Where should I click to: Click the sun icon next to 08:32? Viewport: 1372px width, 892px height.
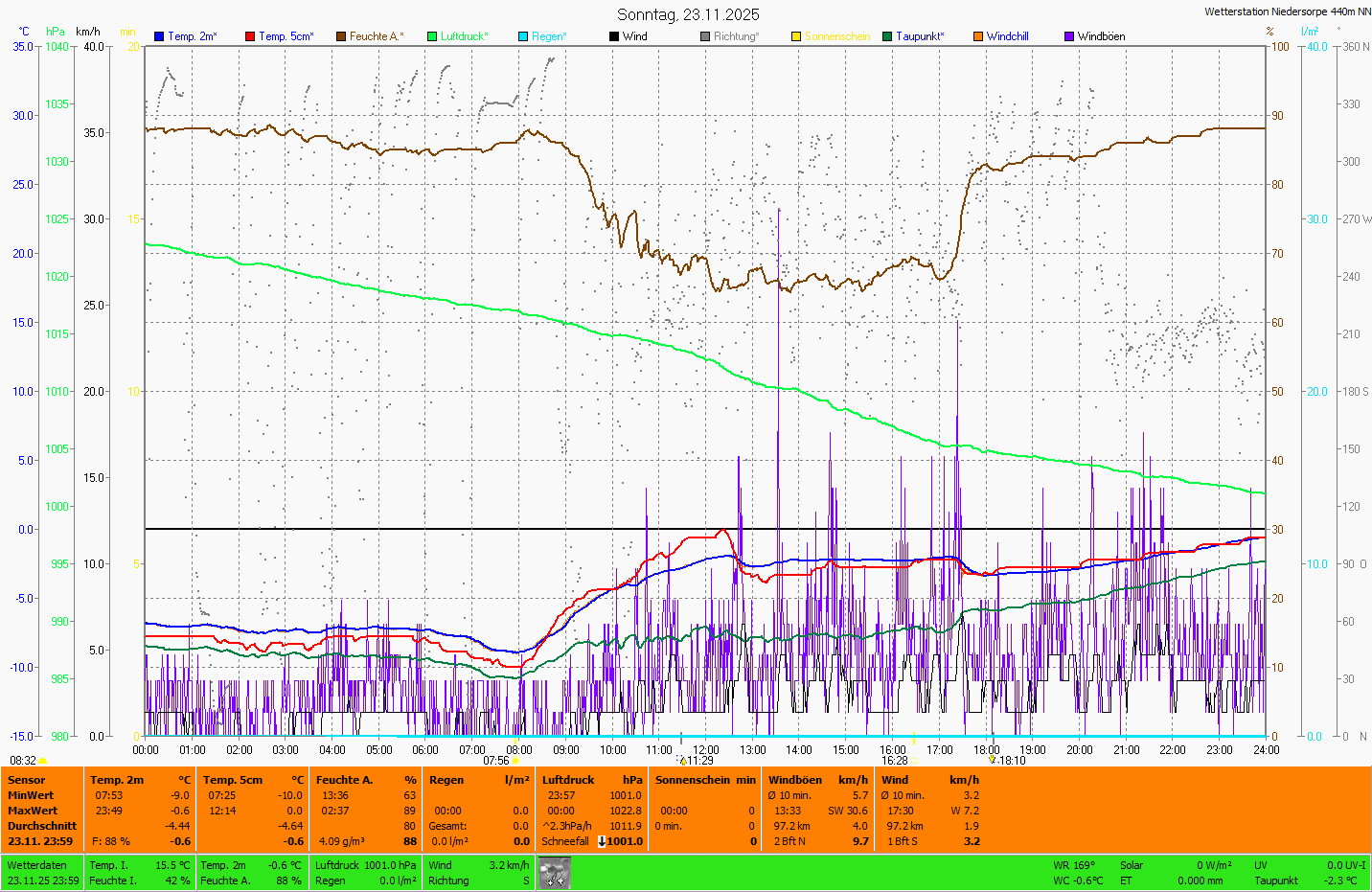coord(43,761)
